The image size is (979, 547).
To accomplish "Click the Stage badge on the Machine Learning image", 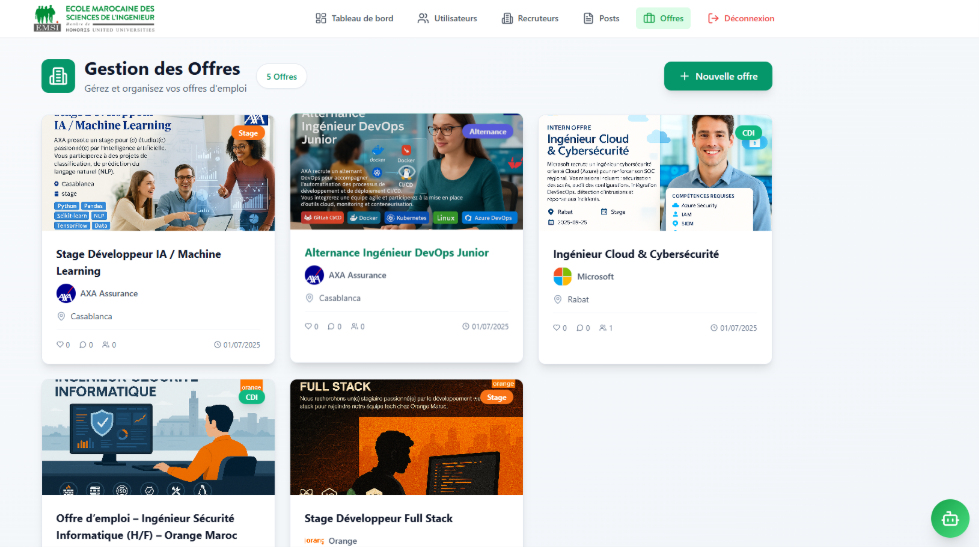I will tap(248, 133).
